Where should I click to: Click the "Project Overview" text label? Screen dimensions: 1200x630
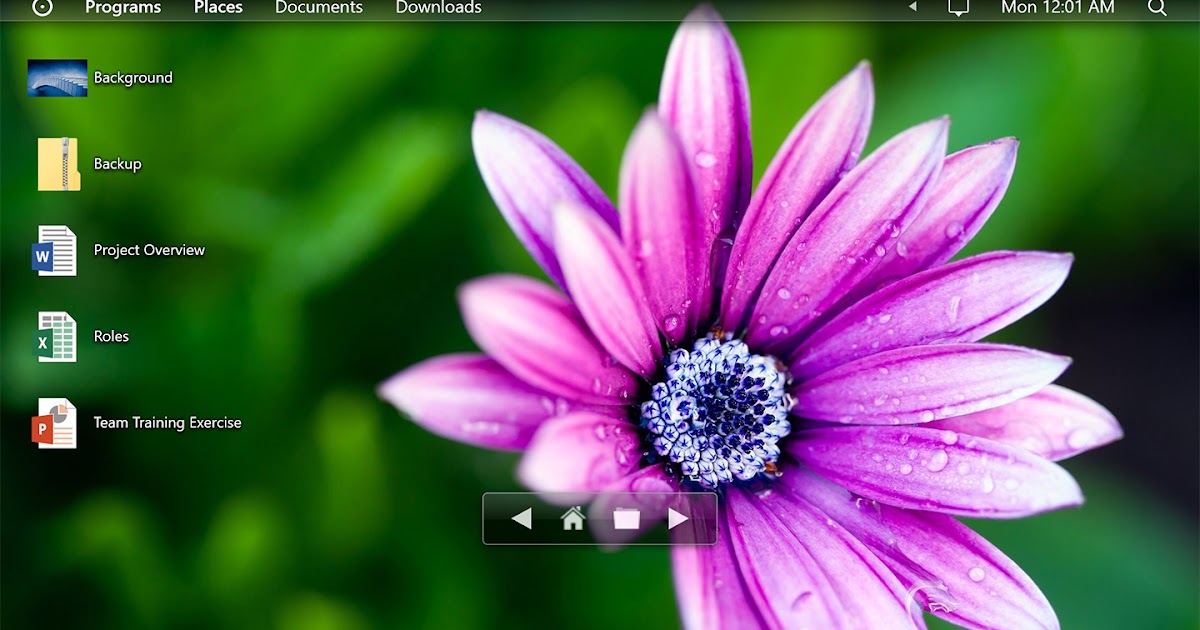coord(149,251)
